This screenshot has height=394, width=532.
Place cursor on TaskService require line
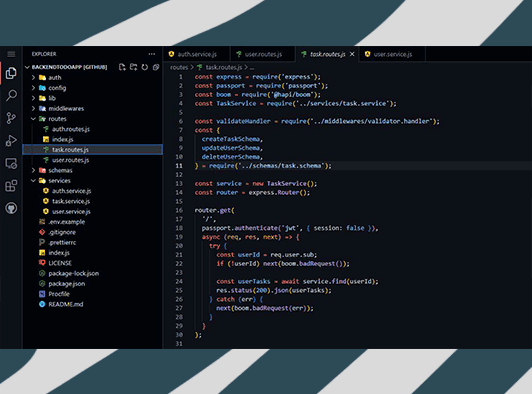(295, 104)
